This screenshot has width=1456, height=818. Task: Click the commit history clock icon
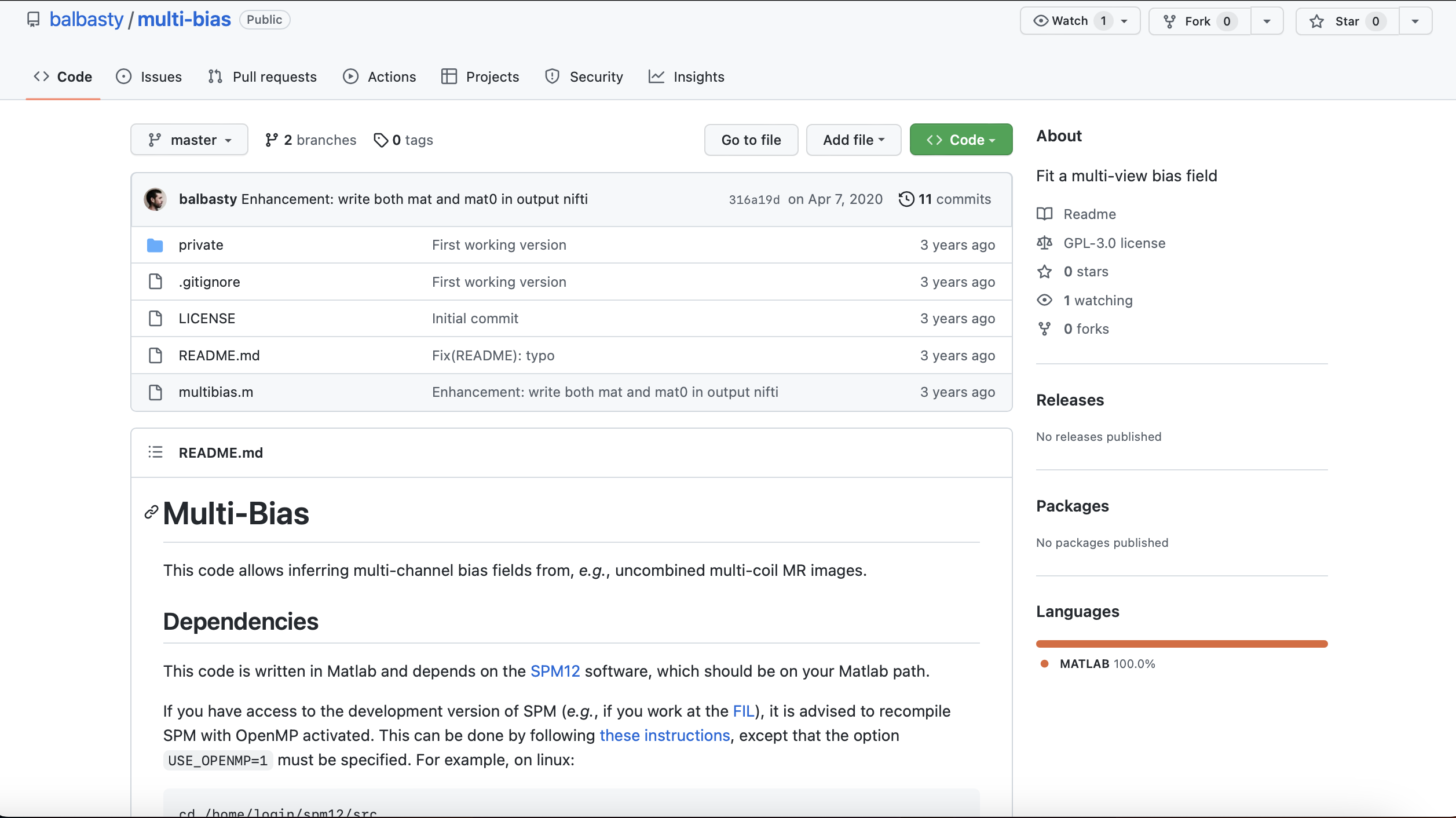click(906, 199)
